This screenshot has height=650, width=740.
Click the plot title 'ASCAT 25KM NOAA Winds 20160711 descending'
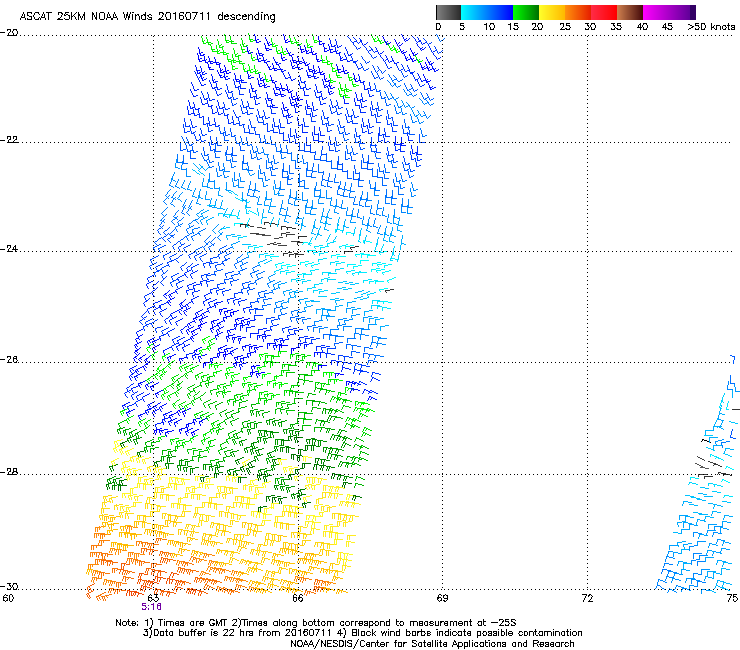click(x=147, y=17)
